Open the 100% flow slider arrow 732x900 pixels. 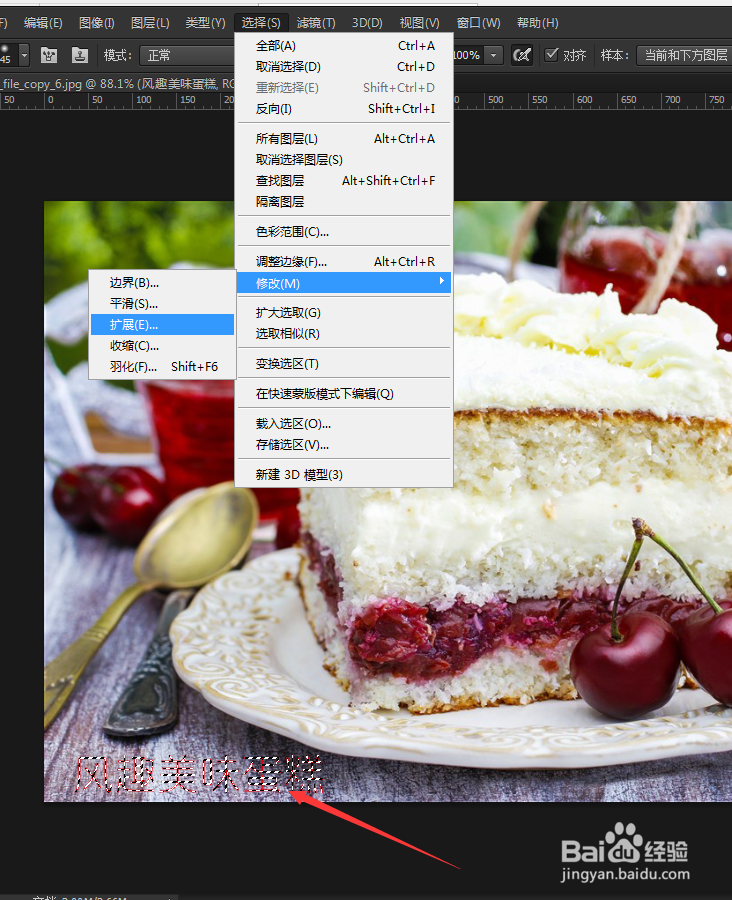[x=493, y=56]
